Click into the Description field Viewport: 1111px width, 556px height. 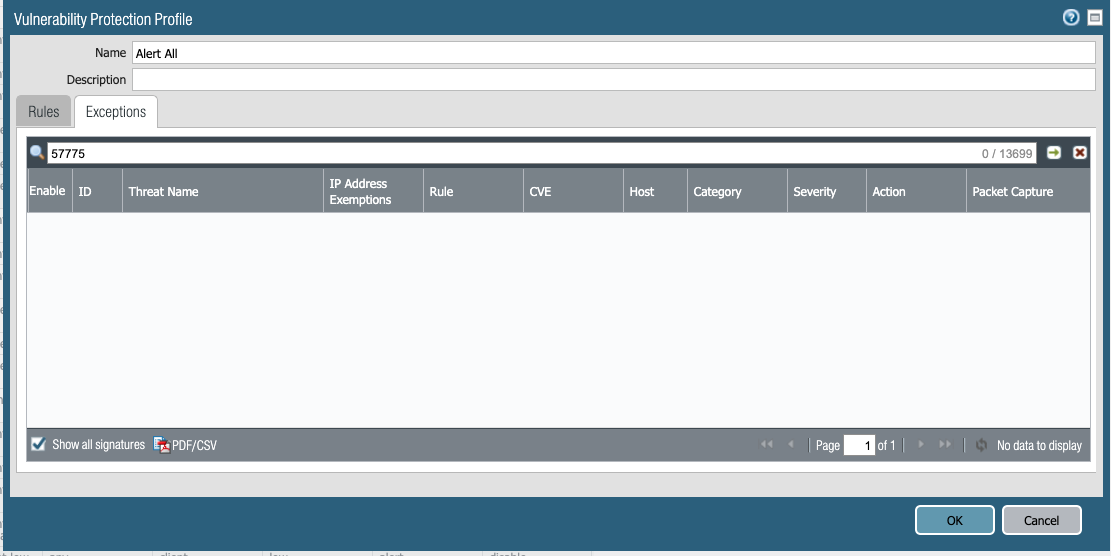614,79
